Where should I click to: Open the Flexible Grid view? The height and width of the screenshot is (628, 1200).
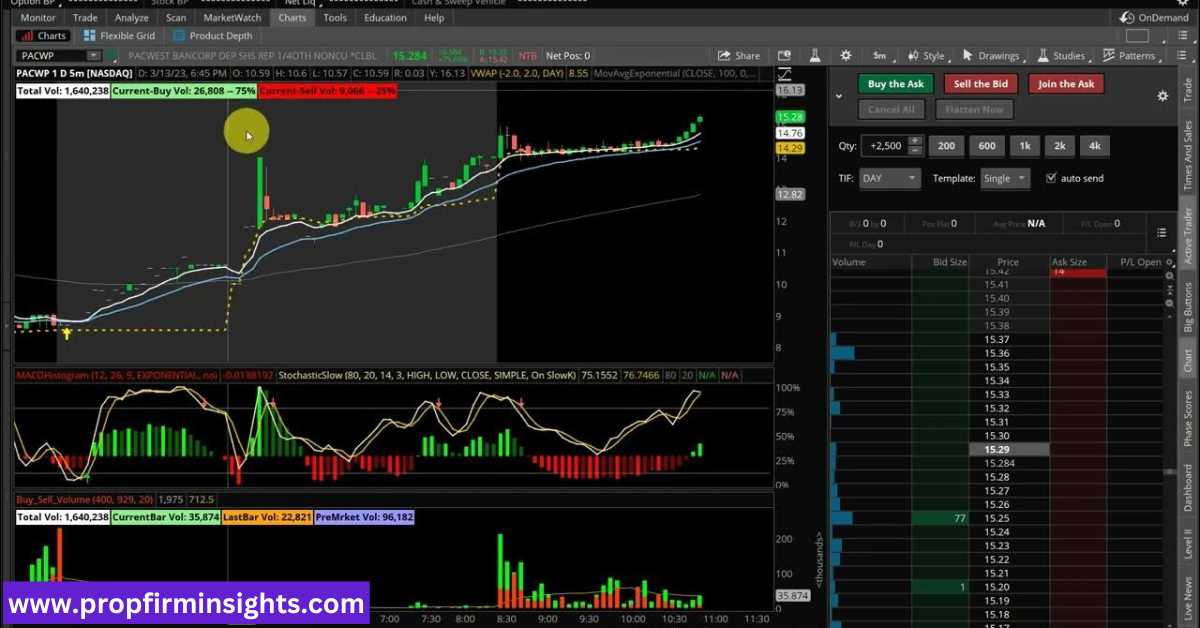click(x=118, y=36)
